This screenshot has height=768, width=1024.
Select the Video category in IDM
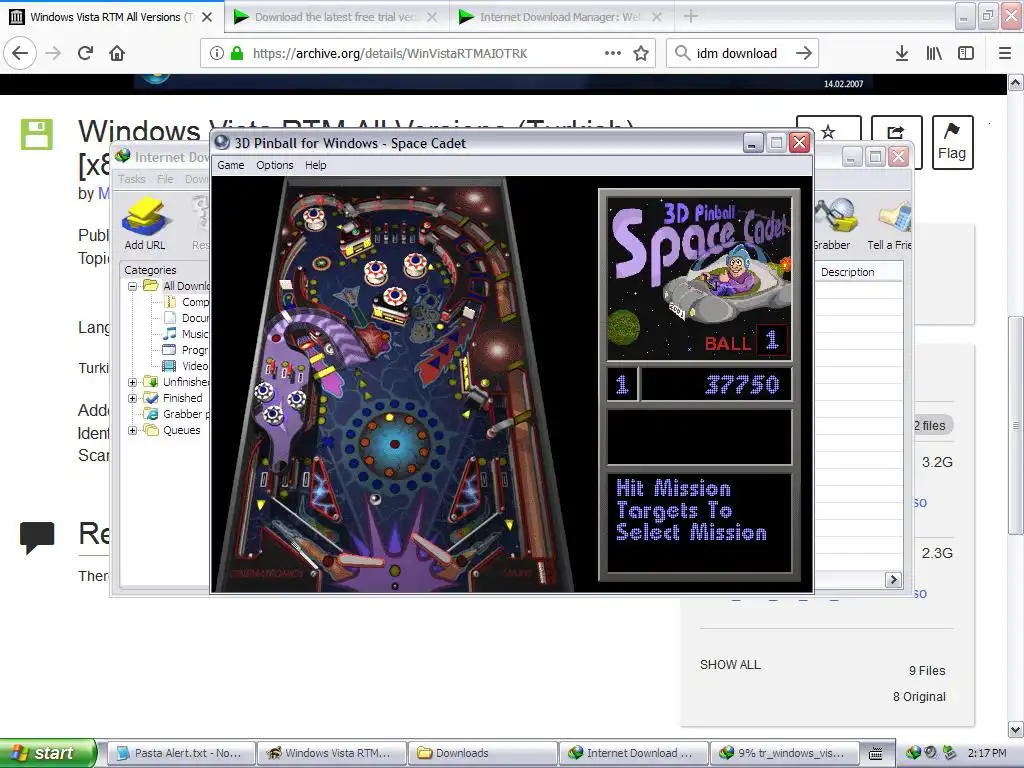pos(186,366)
